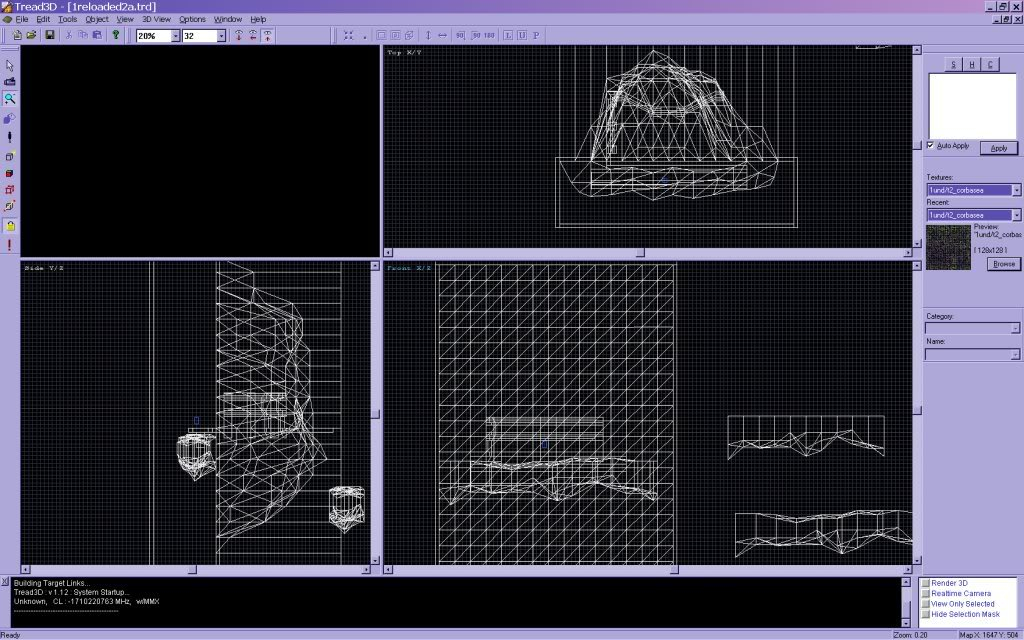The width and height of the screenshot is (1024, 640).
Task: Toggle View Only Selected option
Action: coord(926,604)
